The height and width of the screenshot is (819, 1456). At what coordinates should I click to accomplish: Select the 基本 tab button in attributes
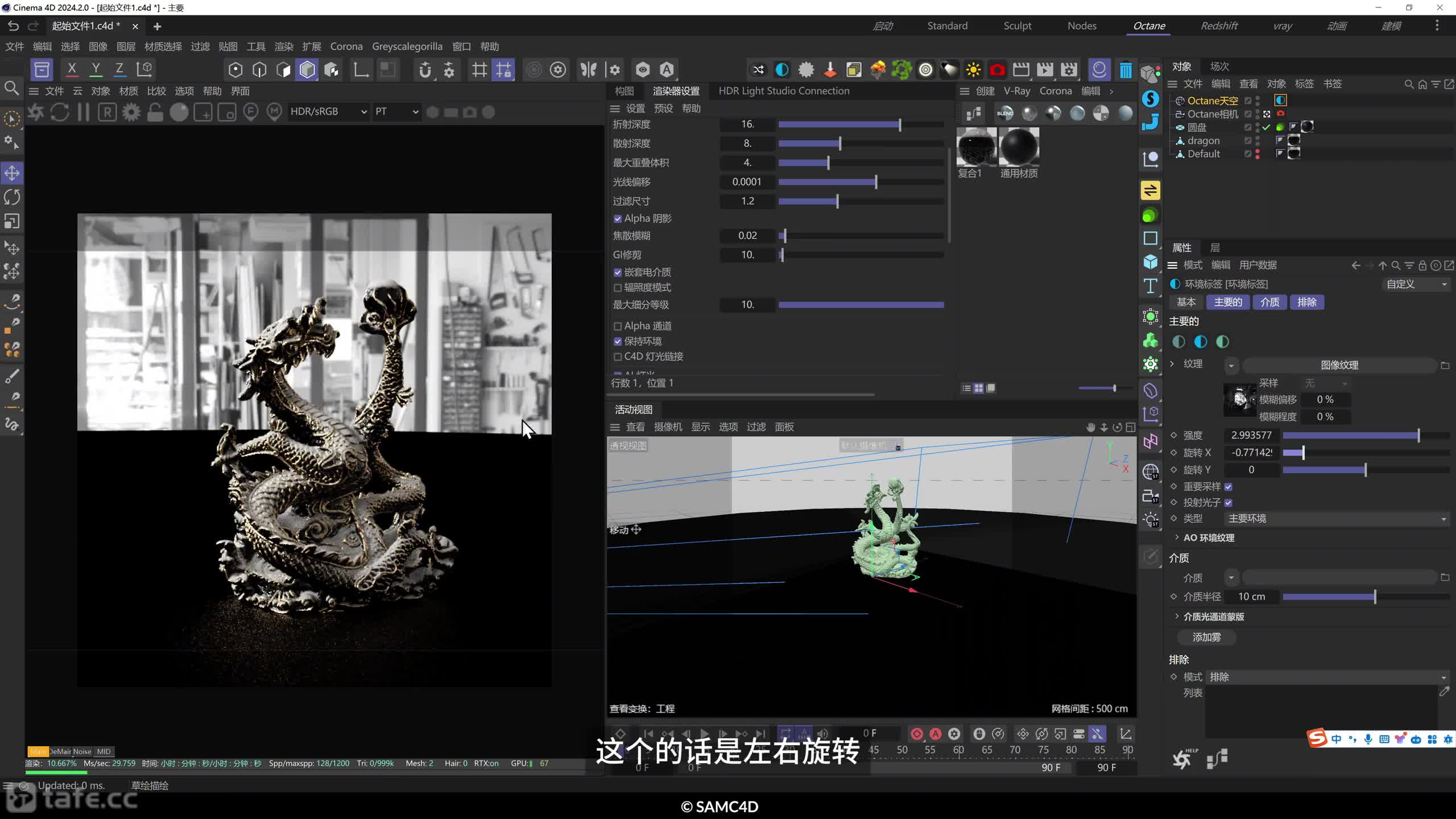(x=1186, y=302)
